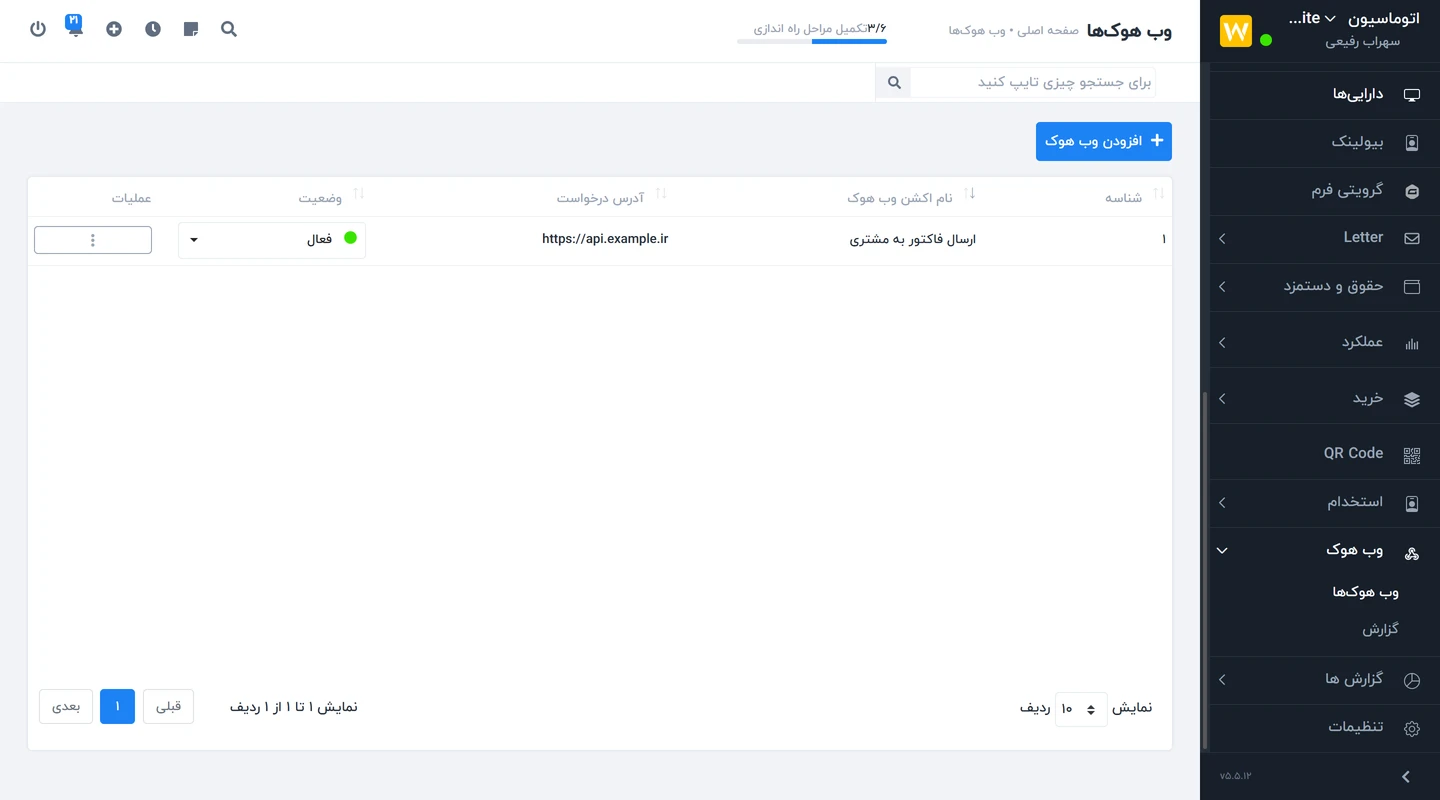Sort by نام اکشن وب هوک column
The image size is (1440, 800).
[969, 193]
